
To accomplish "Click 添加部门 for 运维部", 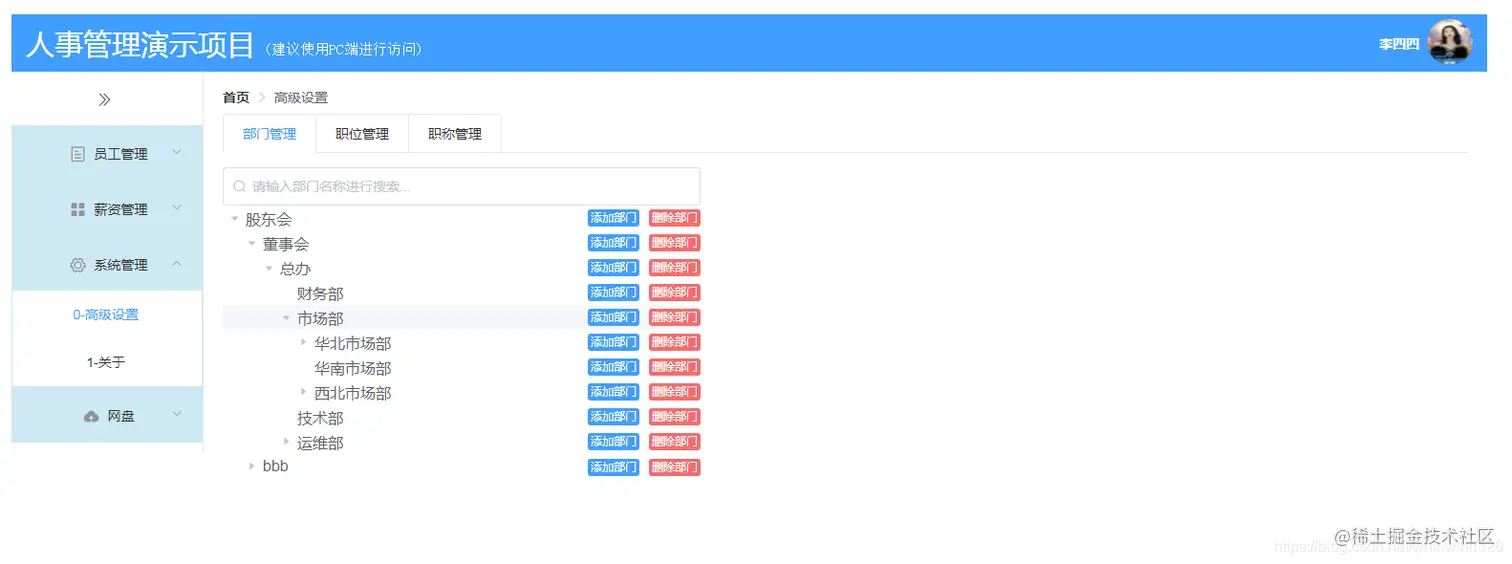I will [x=613, y=442].
